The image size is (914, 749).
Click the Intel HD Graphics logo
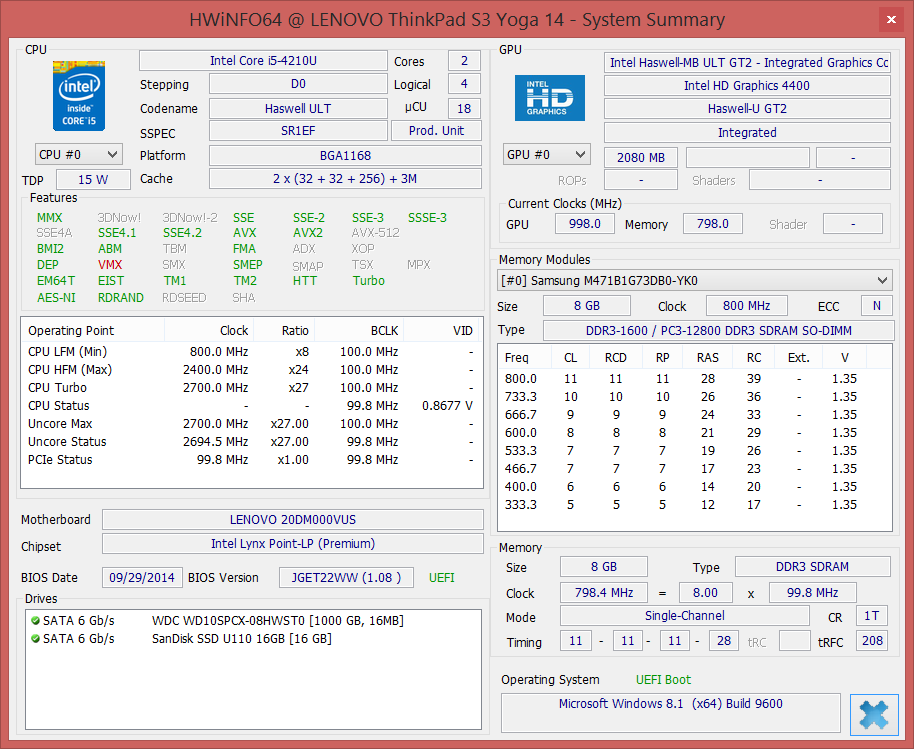550,98
